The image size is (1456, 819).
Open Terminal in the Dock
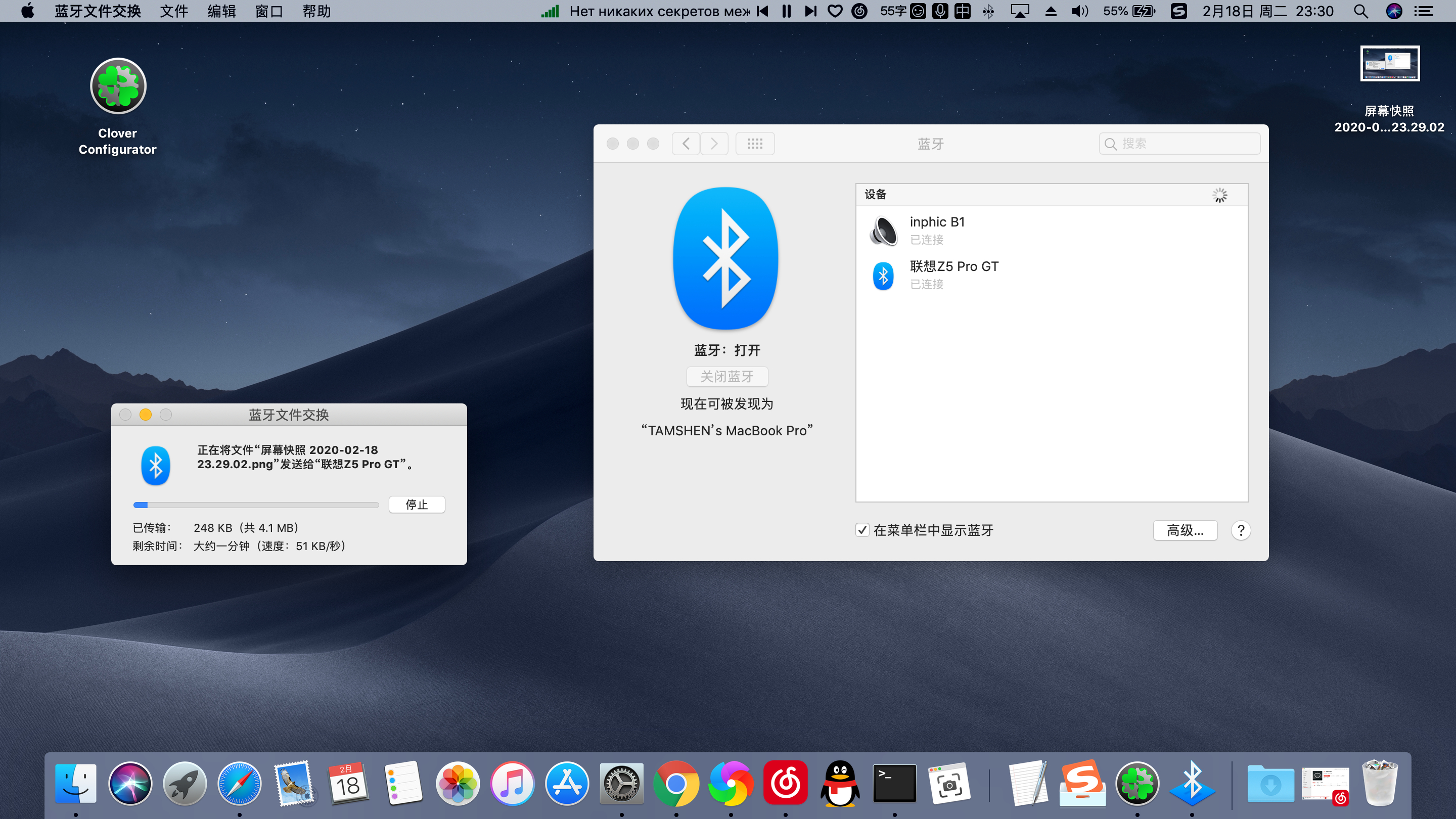point(895,784)
